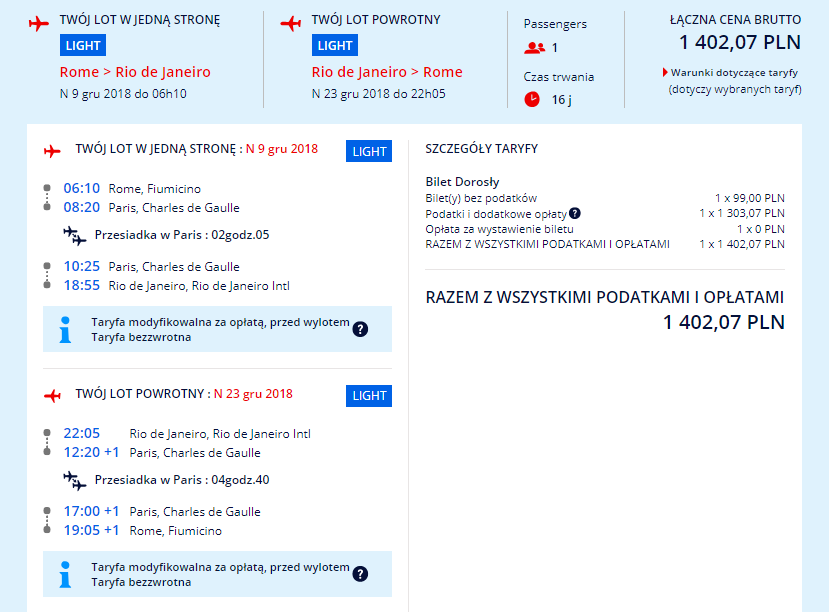Click the red clock duration icon
829x612 pixels.
tap(532, 99)
